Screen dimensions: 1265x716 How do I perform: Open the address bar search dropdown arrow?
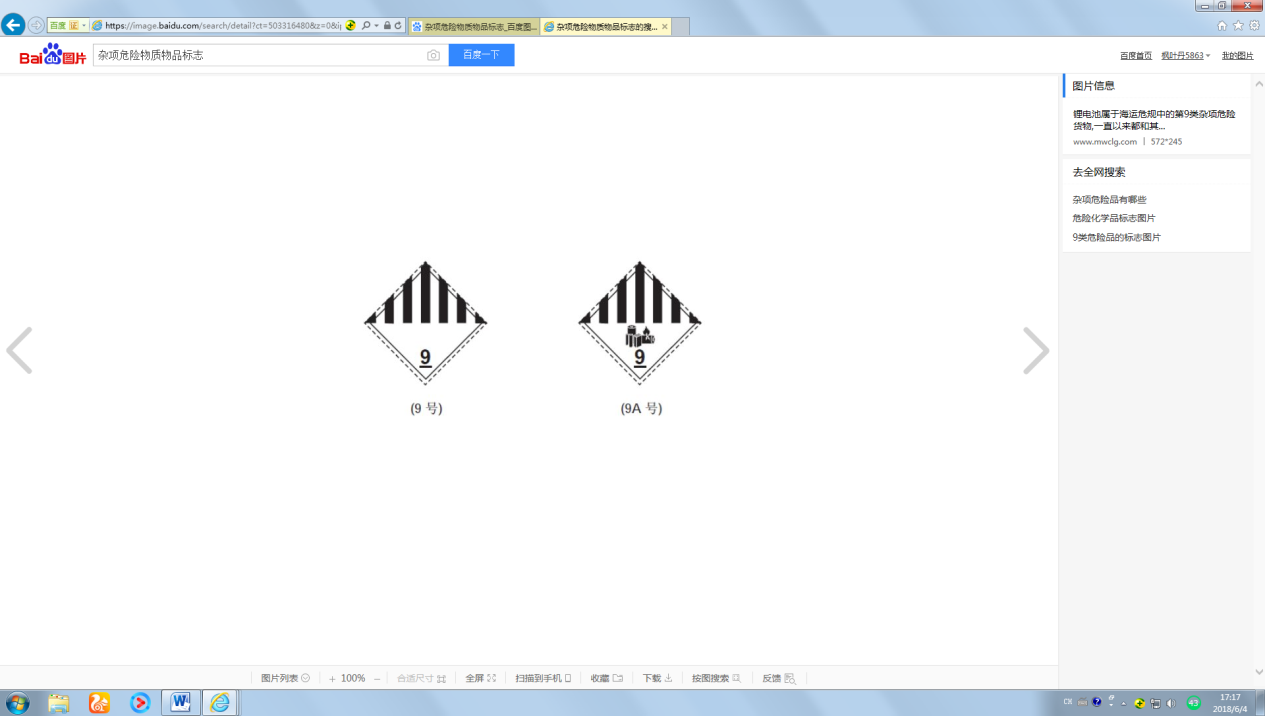click(x=376, y=25)
